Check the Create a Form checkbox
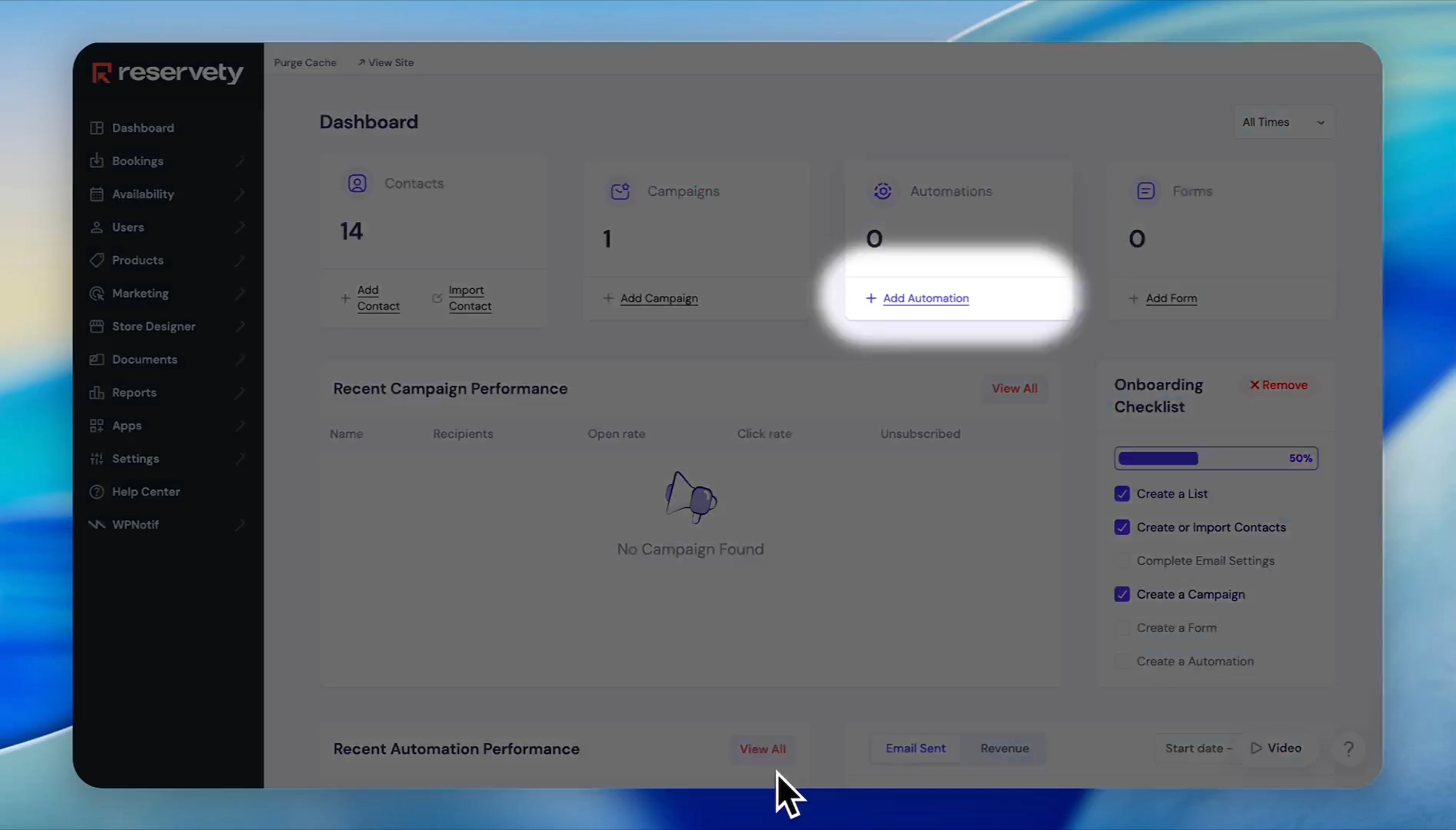 [1122, 627]
